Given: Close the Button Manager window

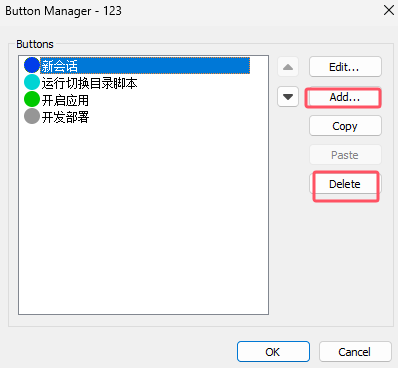Looking at the screenshot, I should (389, 10).
